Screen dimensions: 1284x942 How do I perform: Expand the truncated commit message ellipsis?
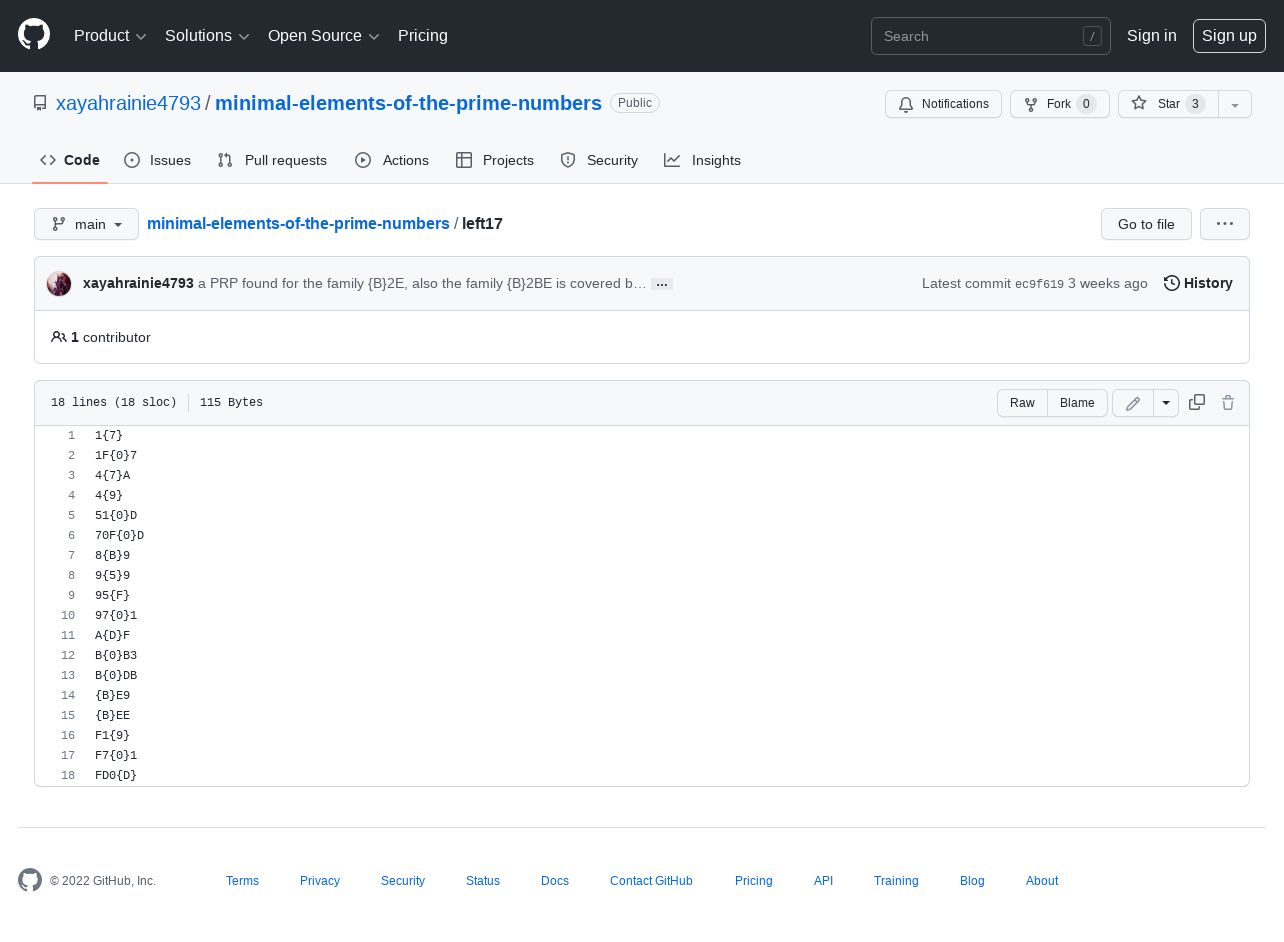click(x=662, y=285)
